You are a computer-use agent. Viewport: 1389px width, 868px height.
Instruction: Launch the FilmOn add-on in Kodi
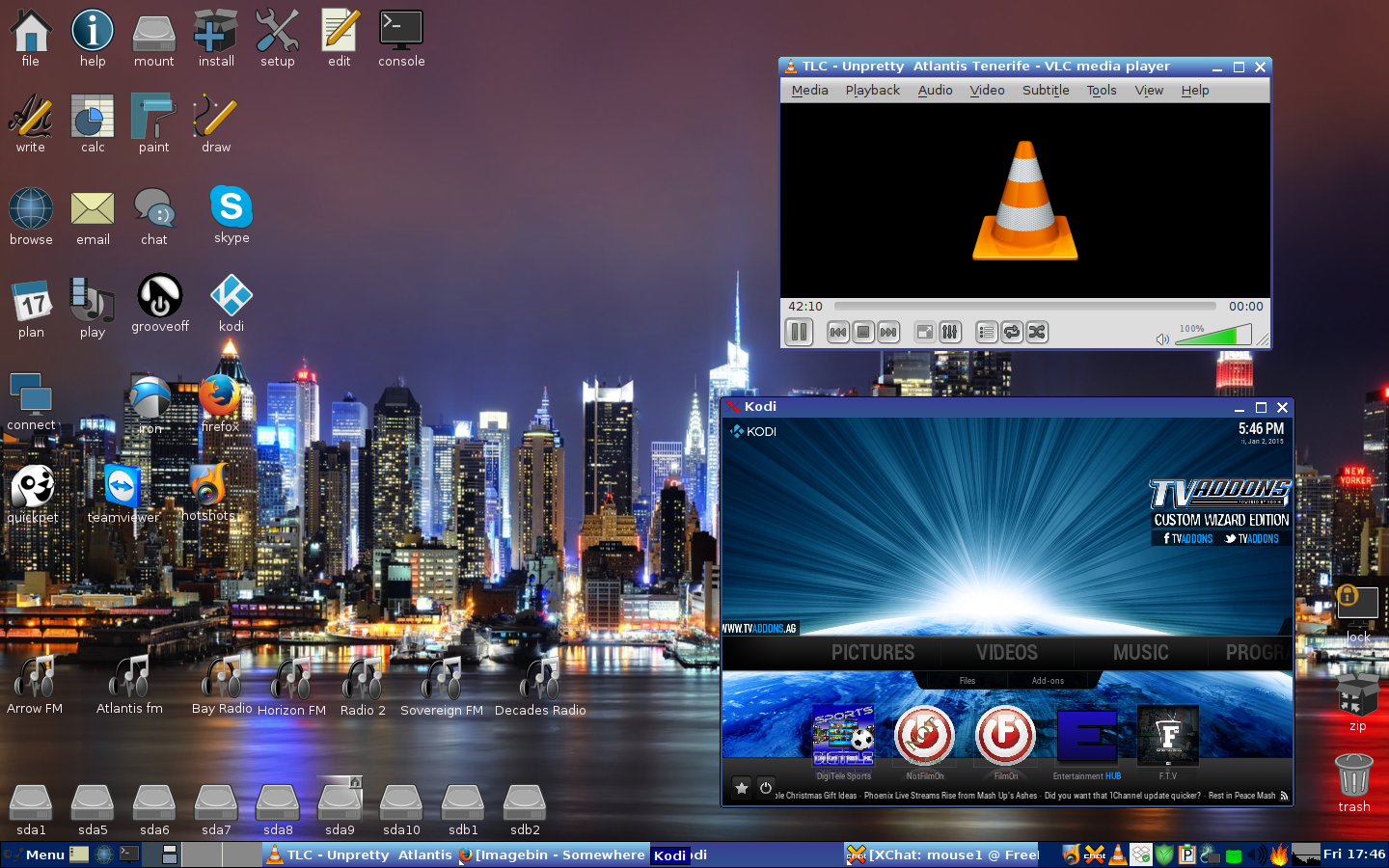point(1005,737)
